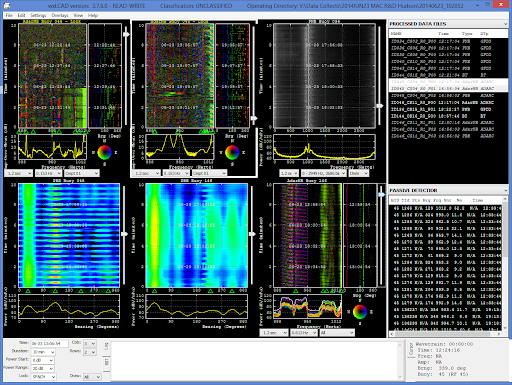Screen dimensions: 512x385
Task: Select the highlighted AdaptNB file row in list
Action: point(448,82)
